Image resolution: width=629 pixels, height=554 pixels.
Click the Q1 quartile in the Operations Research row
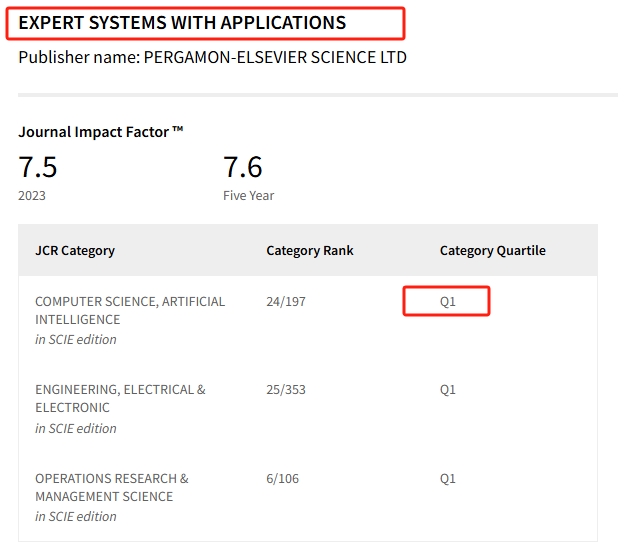(x=447, y=478)
